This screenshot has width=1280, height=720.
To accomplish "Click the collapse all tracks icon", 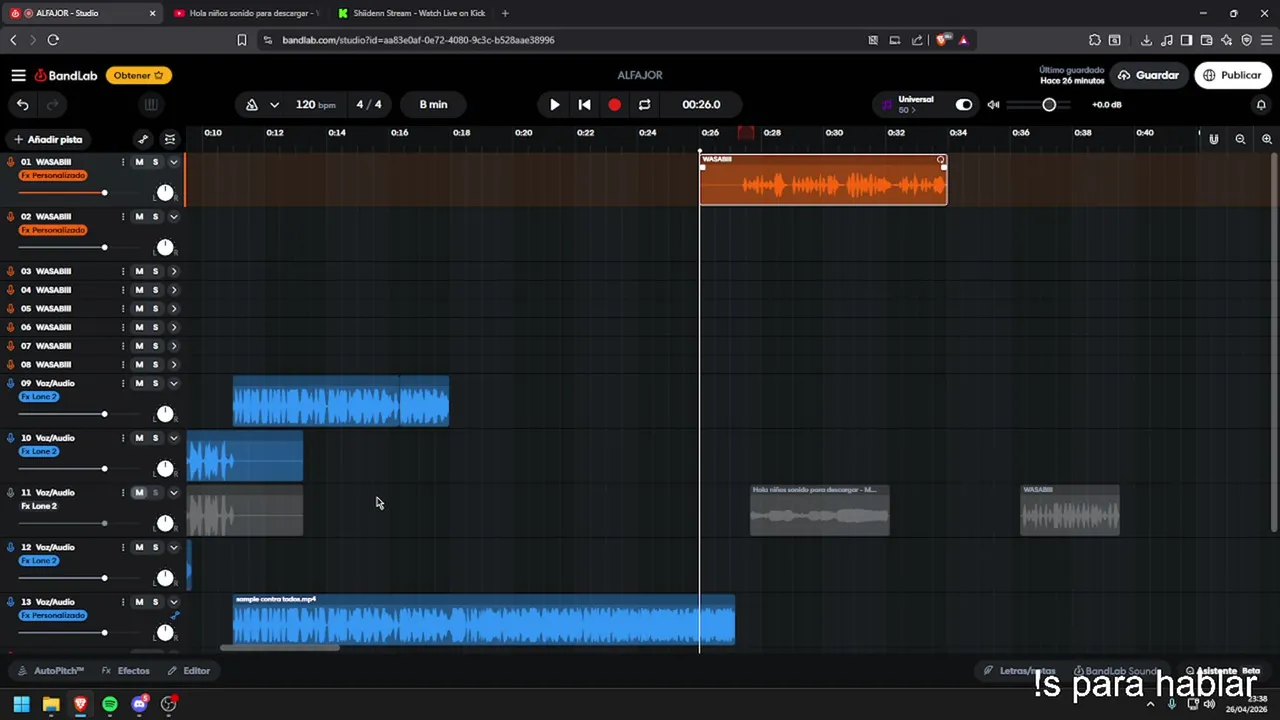I will (170, 139).
